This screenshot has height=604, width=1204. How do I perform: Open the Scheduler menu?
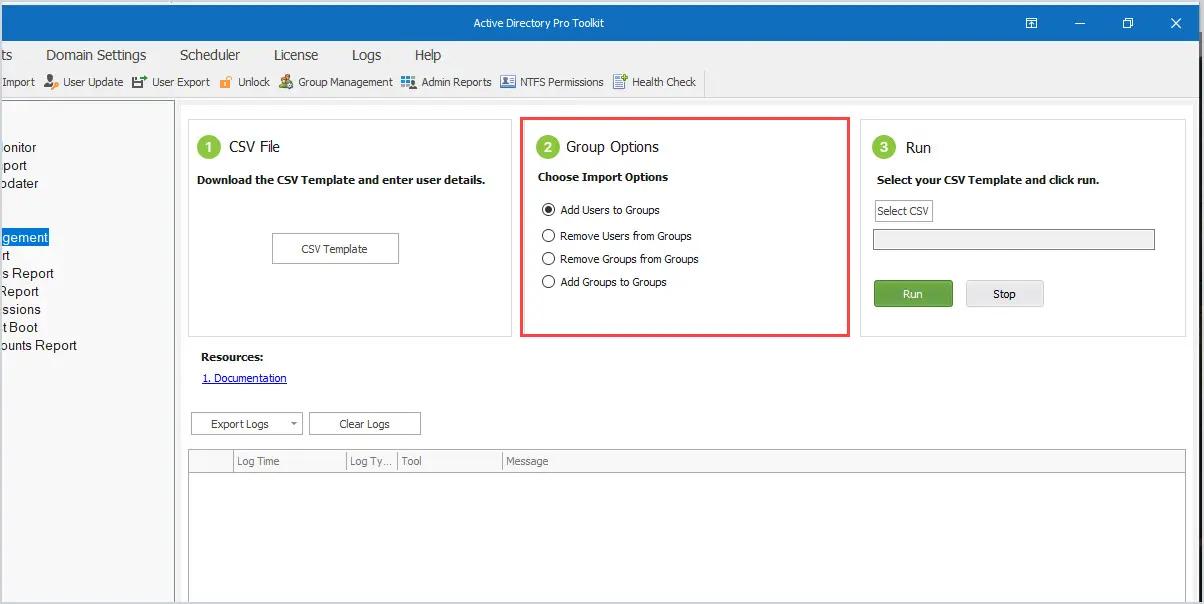pos(210,55)
